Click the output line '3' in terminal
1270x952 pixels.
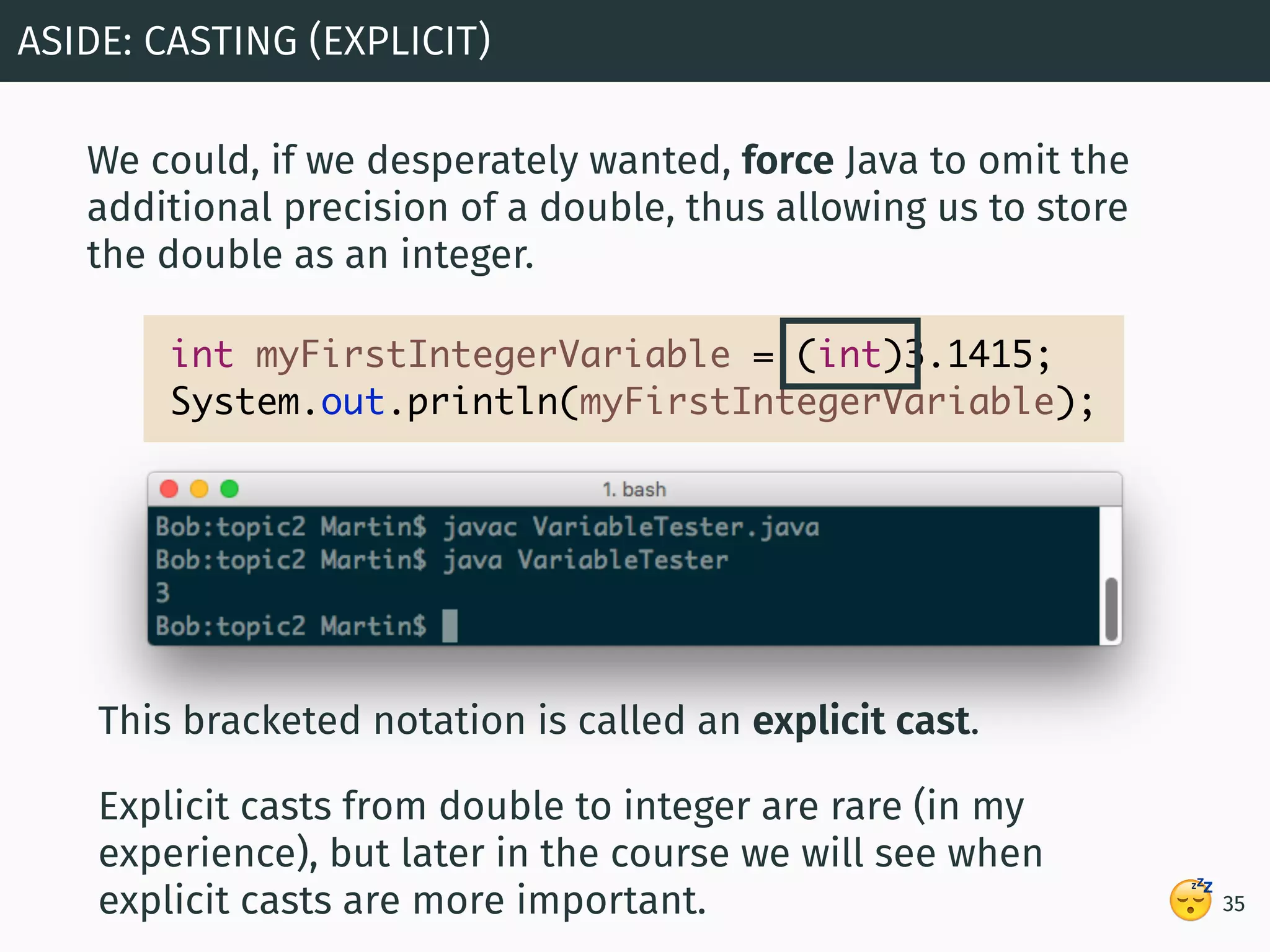tap(162, 593)
